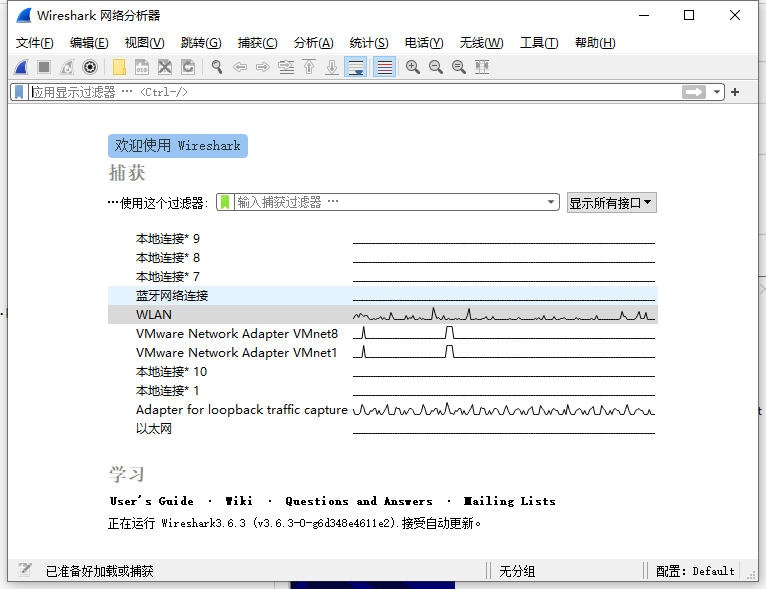
Task: Click the 配置: Default profile status
Action: point(695,571)
